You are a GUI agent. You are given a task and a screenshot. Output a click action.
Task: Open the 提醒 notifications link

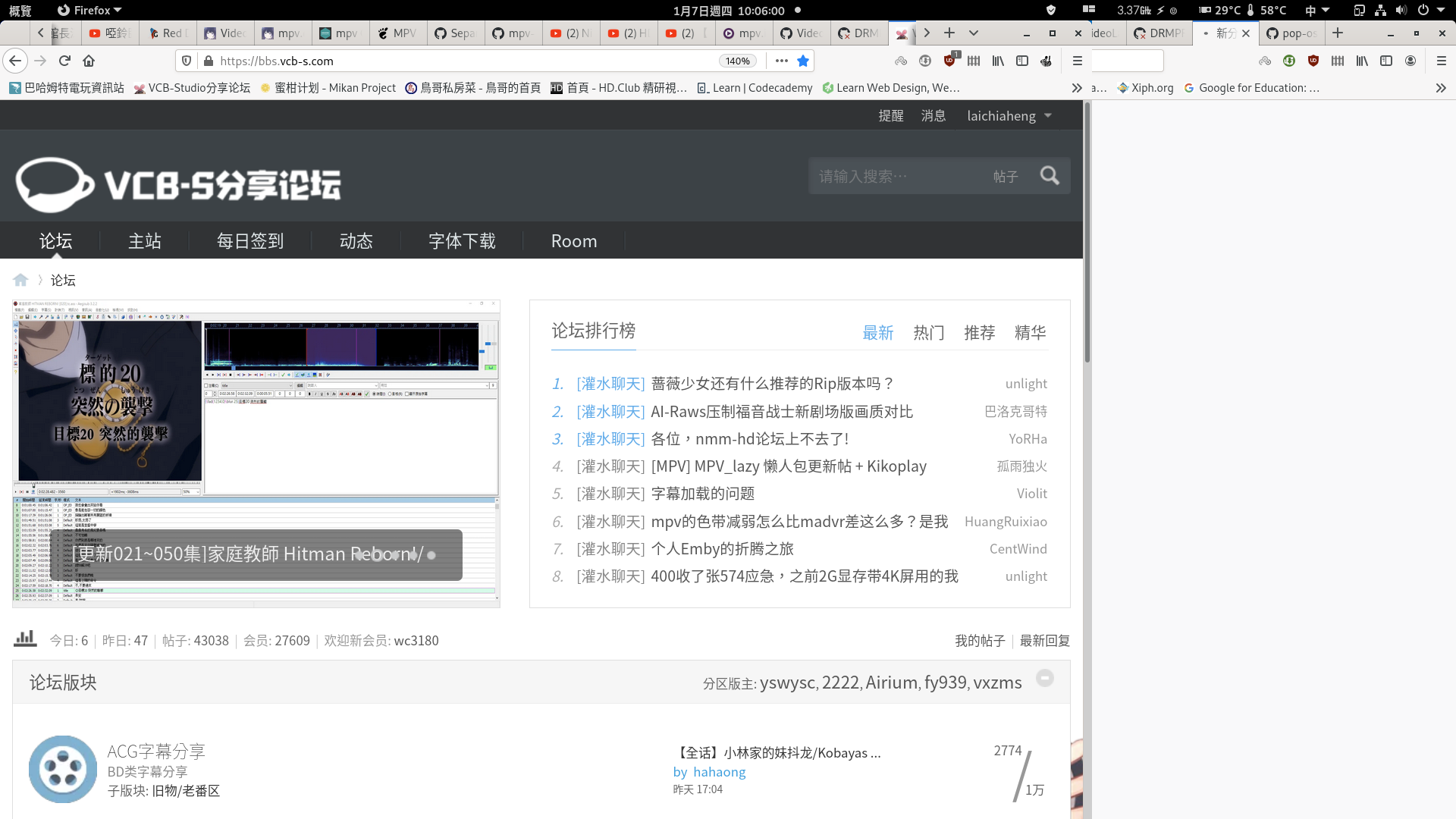(x=891, y=116)
